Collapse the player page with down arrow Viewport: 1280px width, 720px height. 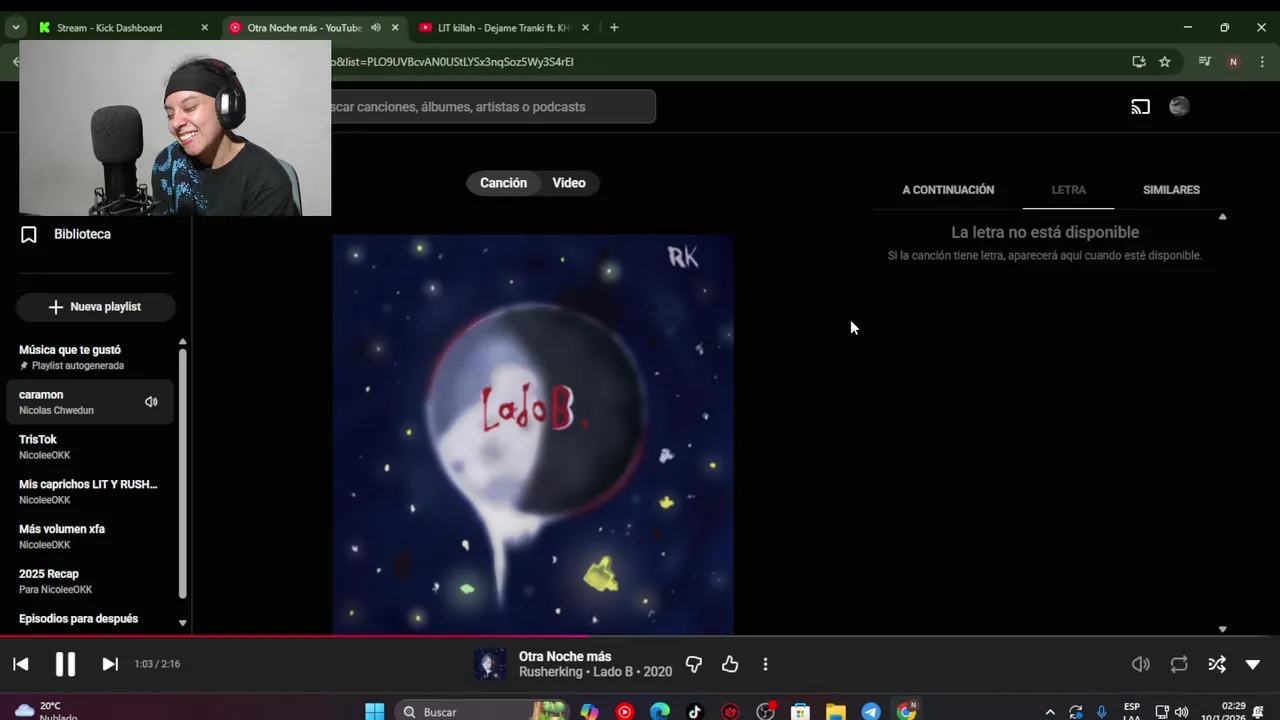pyautogui.click(x=1253, y=664)
